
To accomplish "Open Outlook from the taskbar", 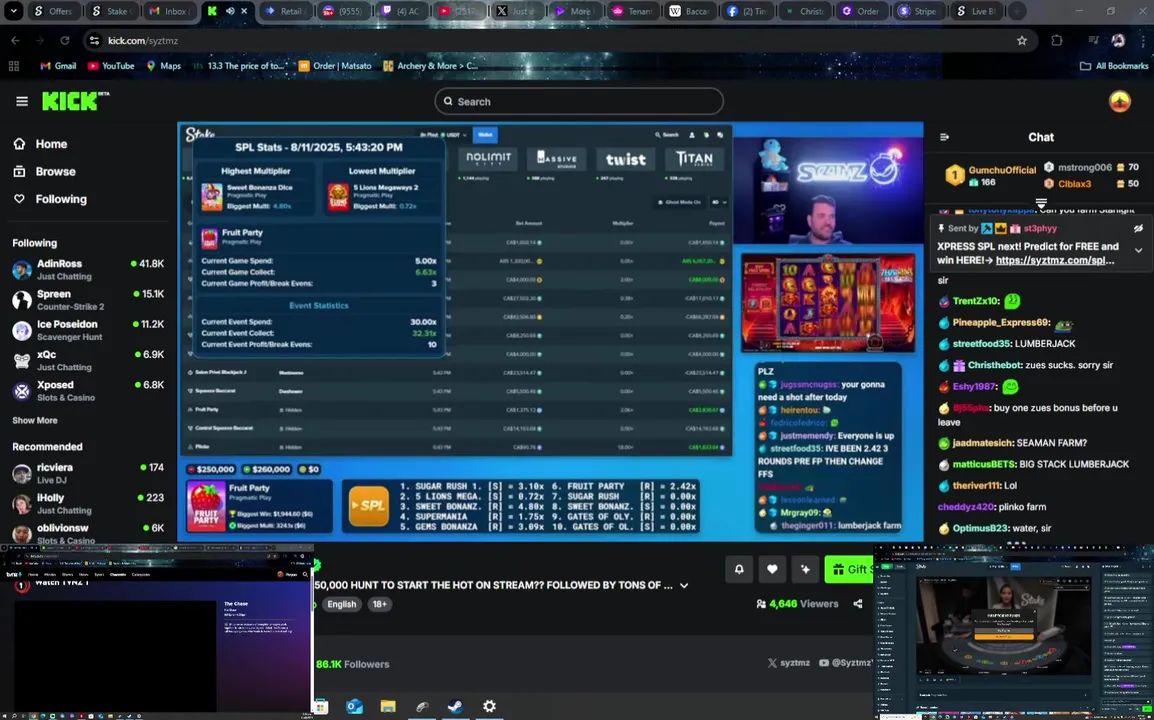I will click(354, 707).
